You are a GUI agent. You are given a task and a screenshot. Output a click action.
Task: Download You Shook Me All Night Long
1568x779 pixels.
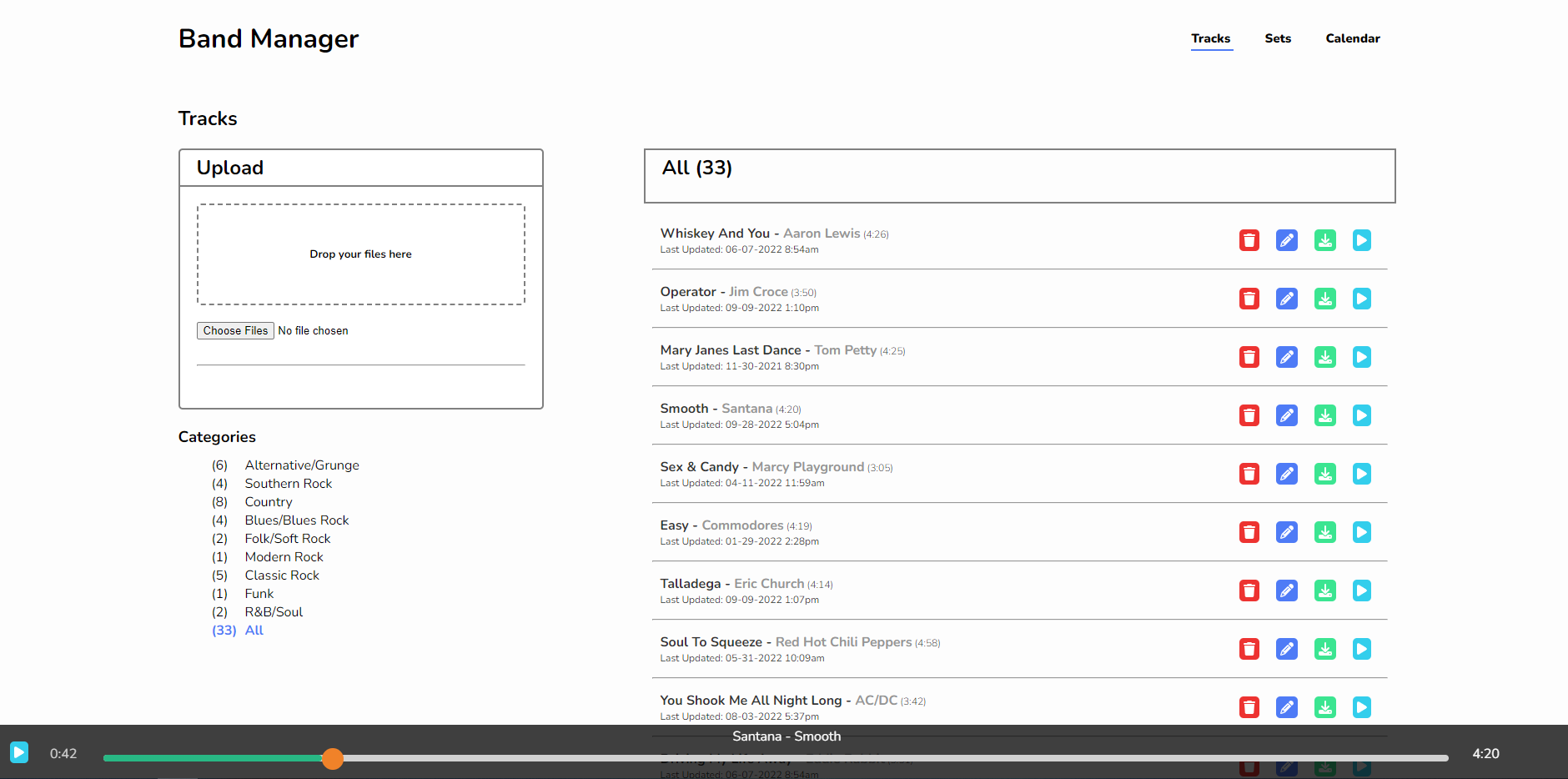point(1325,707)
